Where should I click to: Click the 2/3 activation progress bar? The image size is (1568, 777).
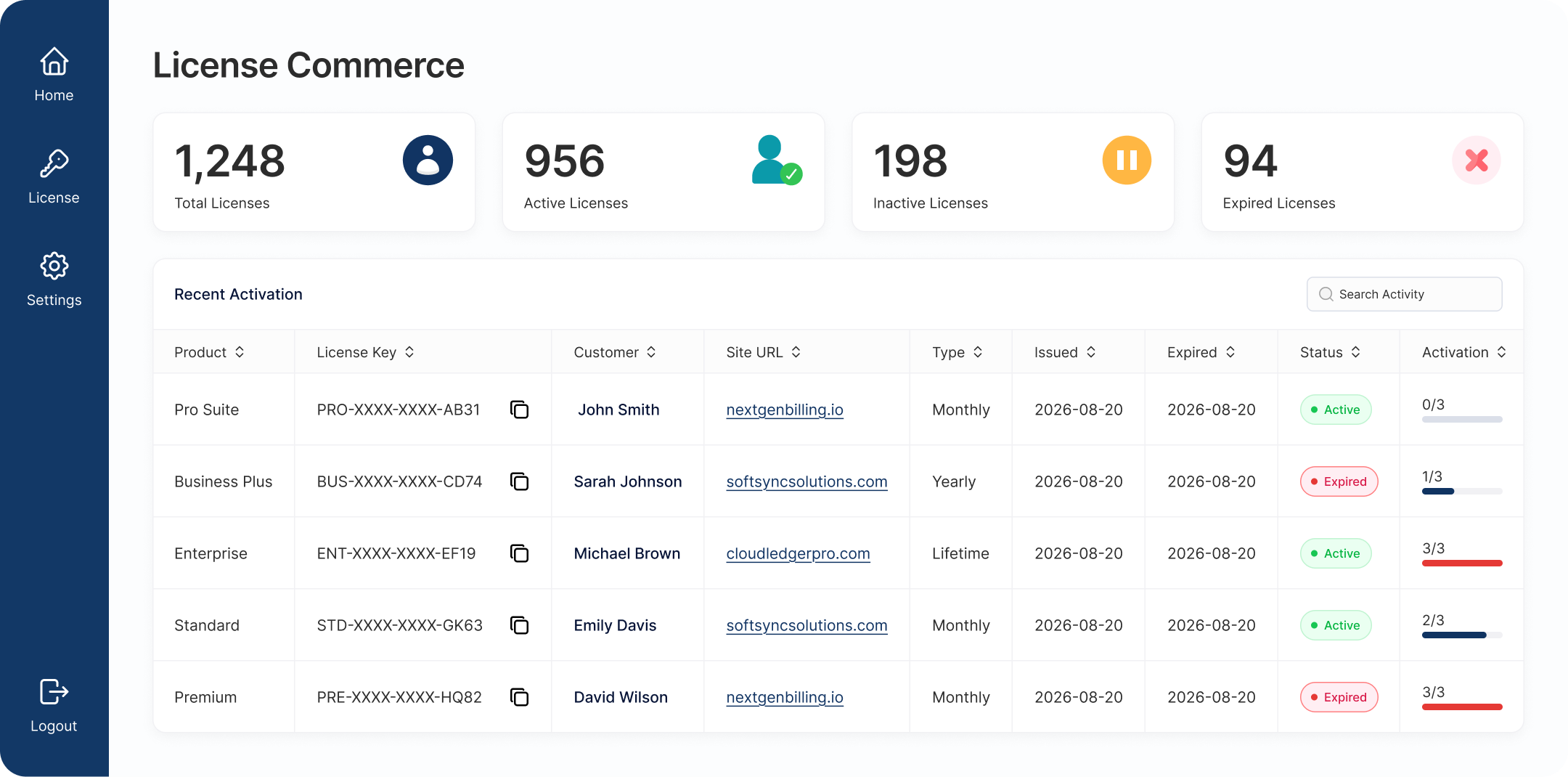click(x=1462, y=635)
